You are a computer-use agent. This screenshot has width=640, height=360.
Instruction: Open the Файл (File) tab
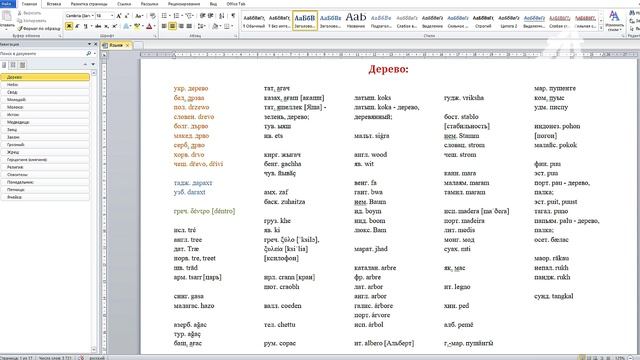click(x=7, y=4)
